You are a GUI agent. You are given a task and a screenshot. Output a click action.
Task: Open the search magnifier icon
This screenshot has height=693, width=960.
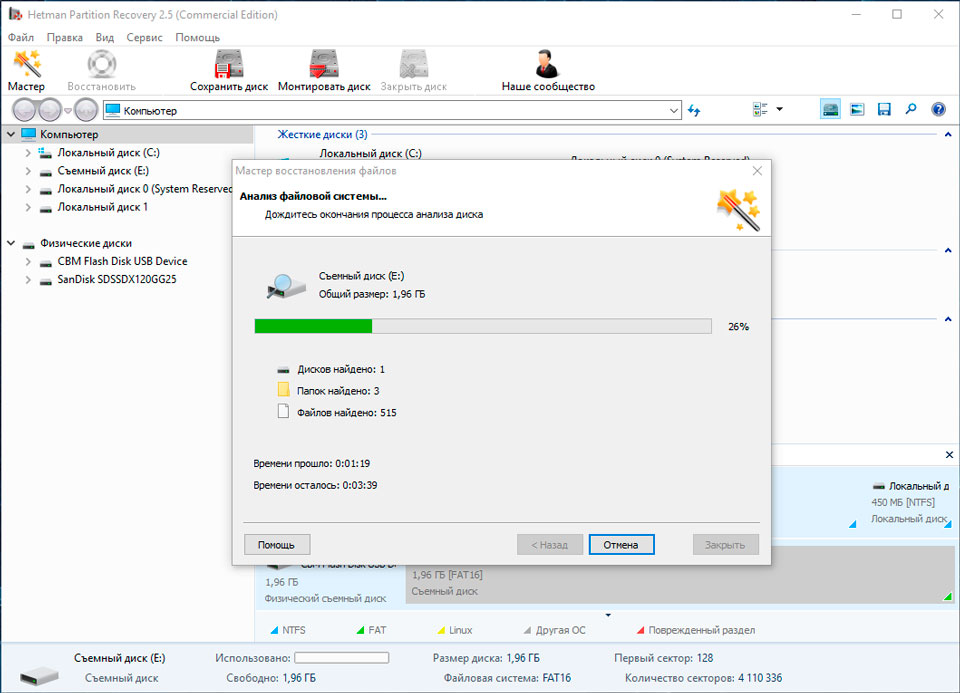click(x=911, y=110)
